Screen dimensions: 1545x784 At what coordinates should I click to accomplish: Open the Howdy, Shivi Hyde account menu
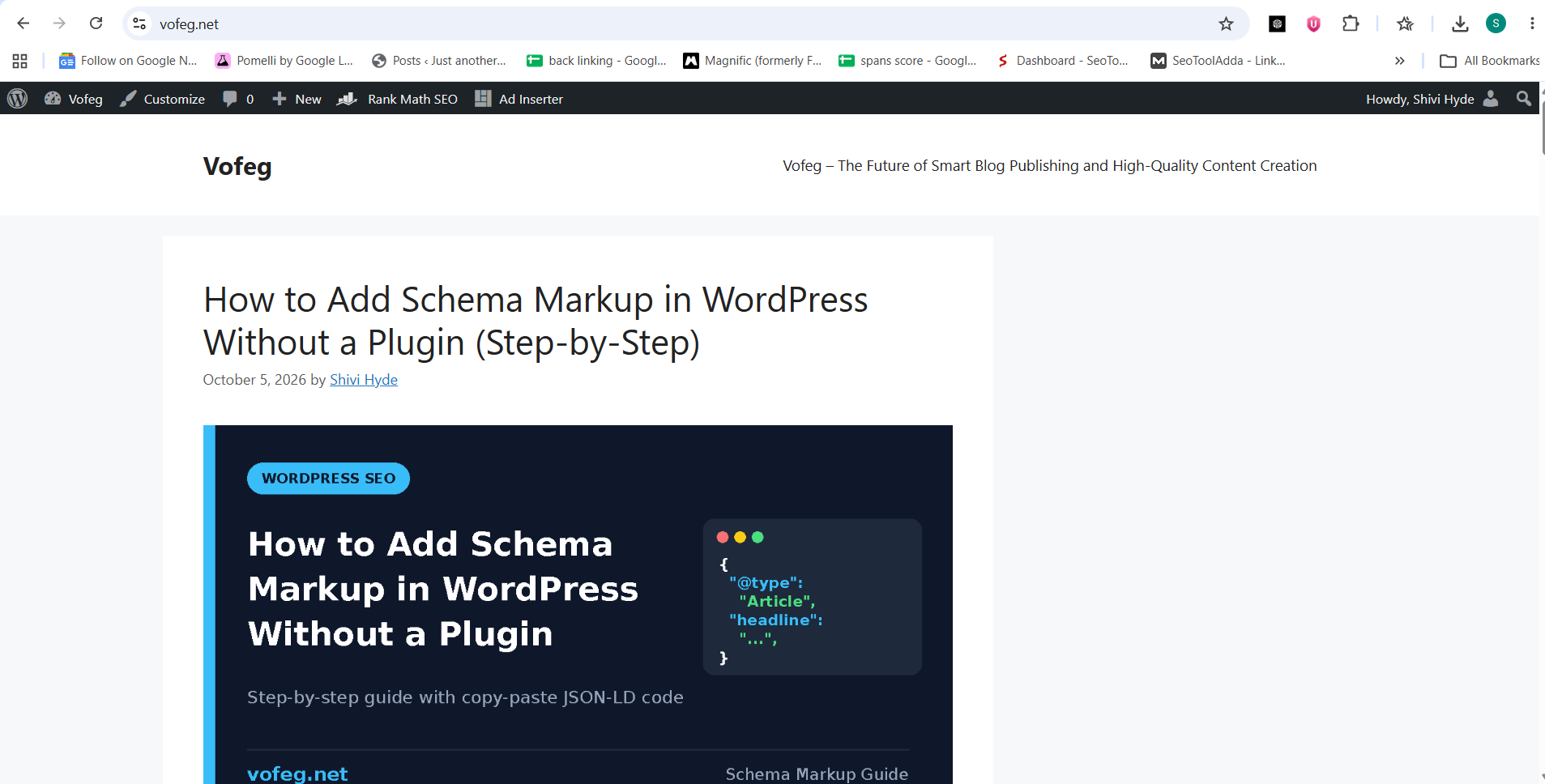click(x=1432, y=99)
